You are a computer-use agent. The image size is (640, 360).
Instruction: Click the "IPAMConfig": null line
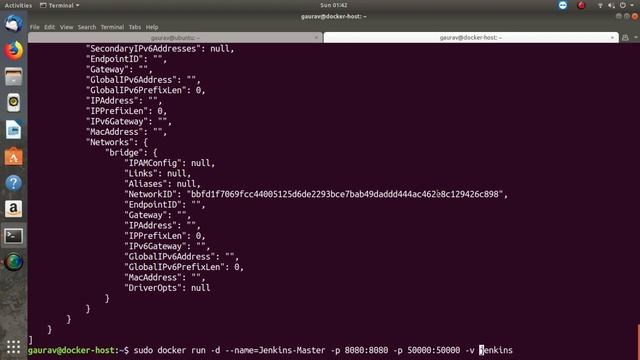coord(170,163)
